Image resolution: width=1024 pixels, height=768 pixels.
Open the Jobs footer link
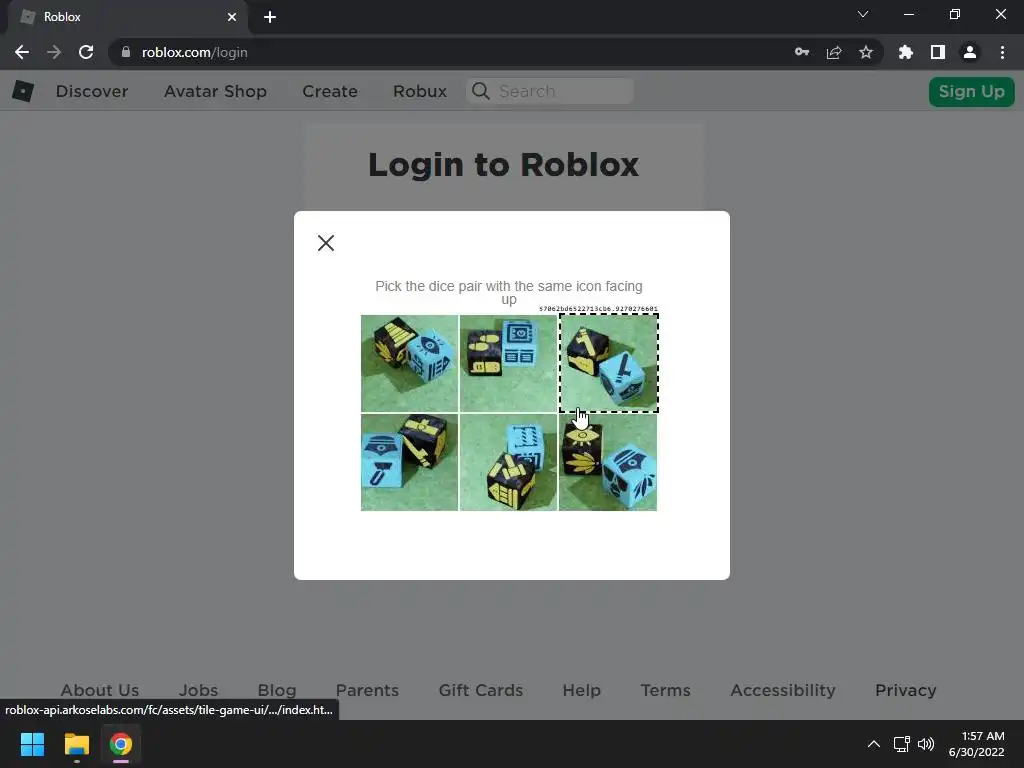click(x=199, y=690)
